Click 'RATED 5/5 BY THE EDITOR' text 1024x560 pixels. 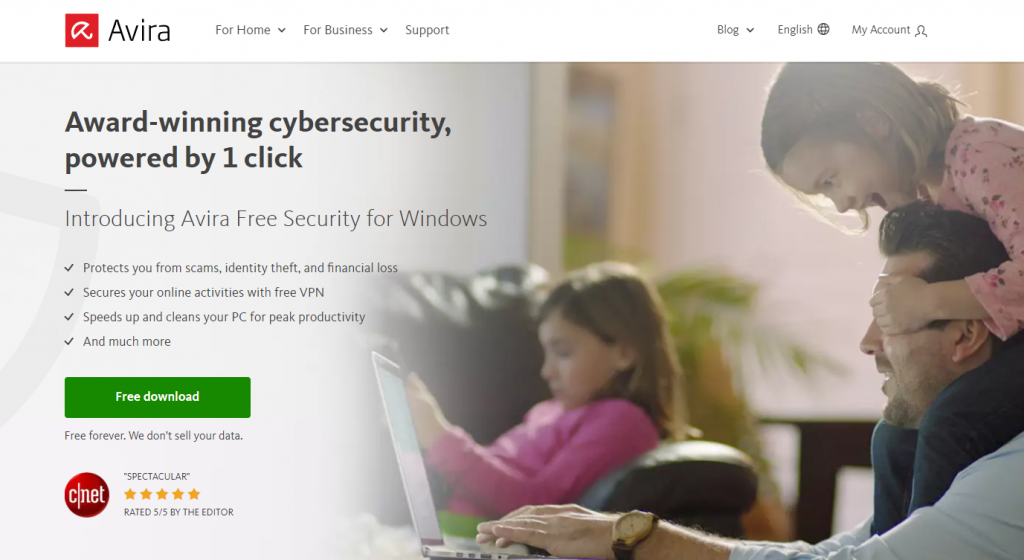pos(178,512)
